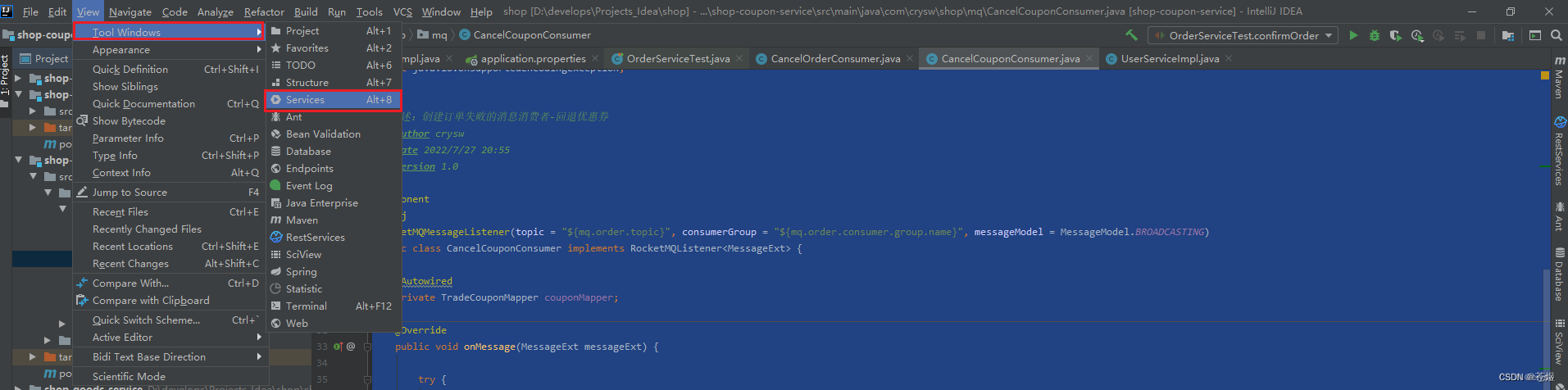Choose Recent Locations menu item
Screen dimensions: 1568x390
[169, 247]
